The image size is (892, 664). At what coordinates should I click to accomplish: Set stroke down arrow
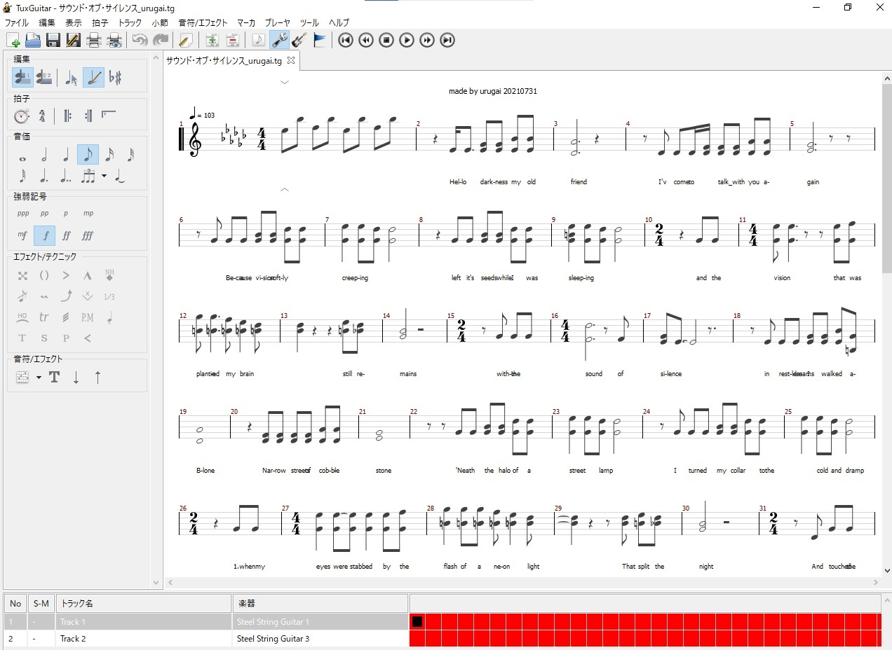click(x=76, y=377)
